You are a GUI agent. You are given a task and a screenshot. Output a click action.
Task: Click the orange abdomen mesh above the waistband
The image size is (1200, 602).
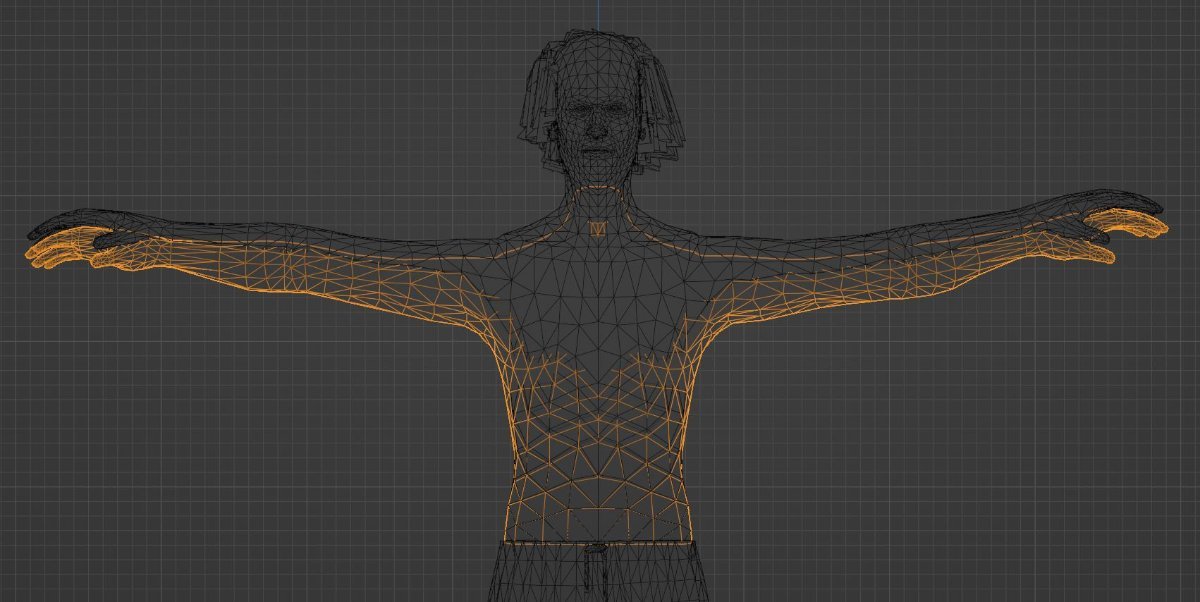click(x=597, y=490)
